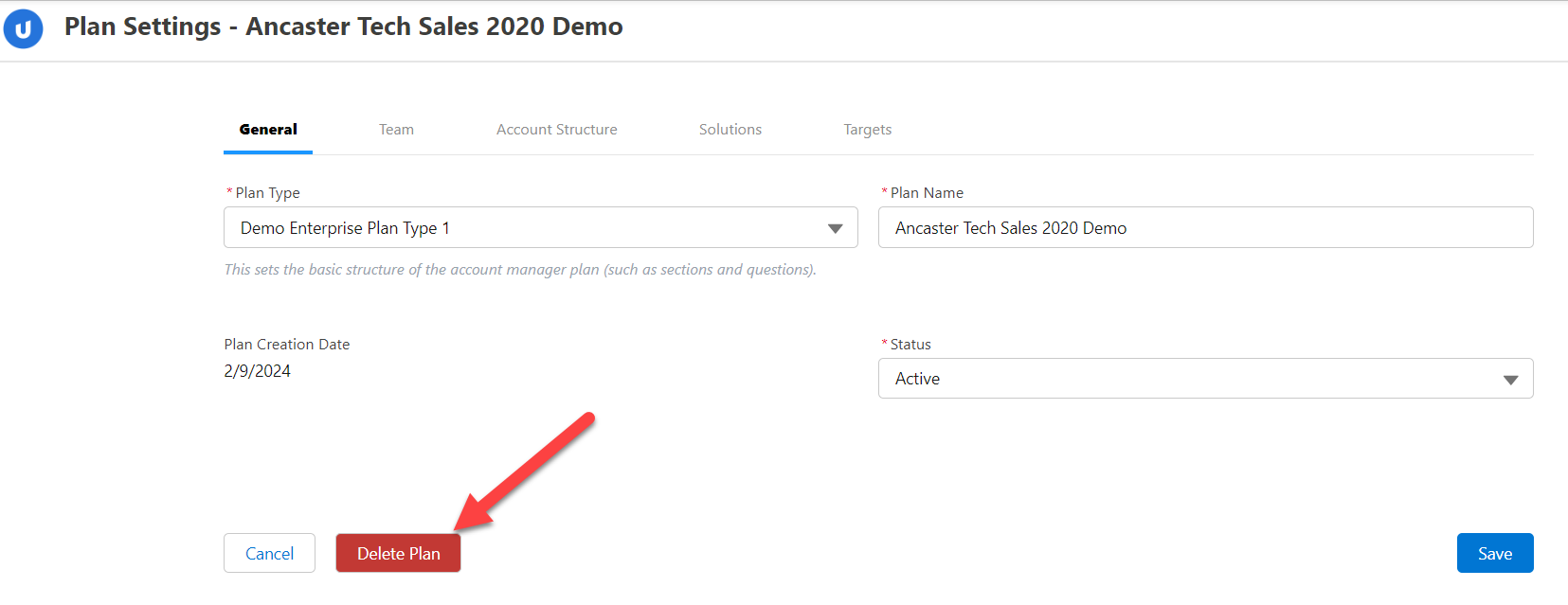Screen dimensions: 1568x605
Task: Save the plan settings
Action: click(x=1494, y=554)
